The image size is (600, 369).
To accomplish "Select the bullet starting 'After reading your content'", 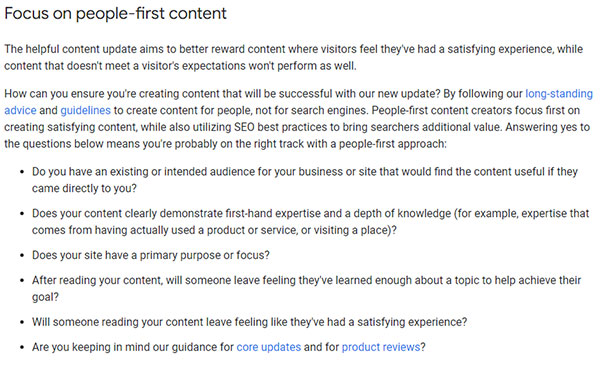I will click(x=306, y=289).
